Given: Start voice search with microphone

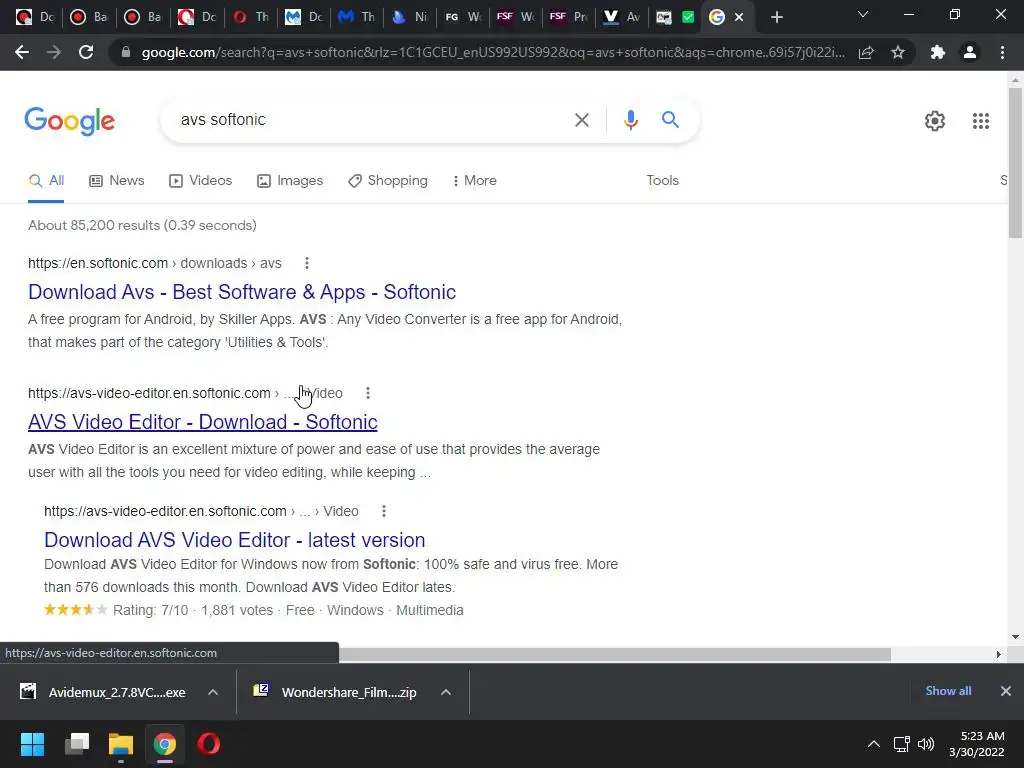Looking at the screenshot, I should [x=630, y=120].
